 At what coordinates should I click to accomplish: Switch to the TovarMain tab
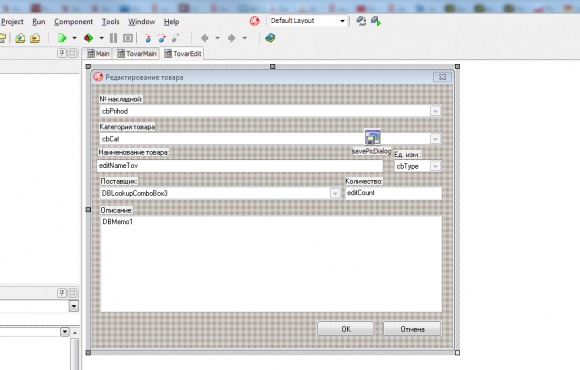[x=137, y=54]
